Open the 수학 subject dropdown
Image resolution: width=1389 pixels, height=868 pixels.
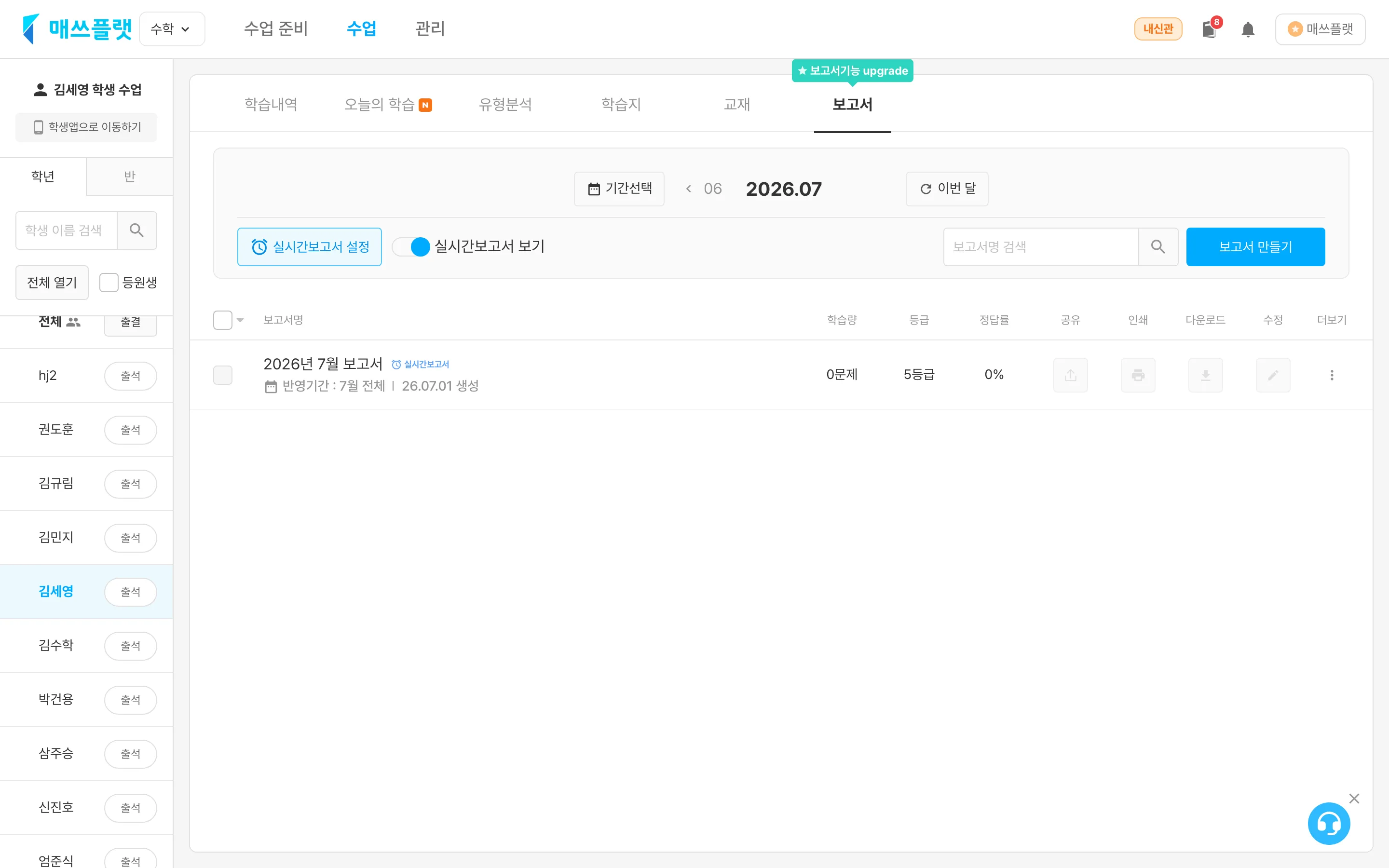click(172, 29)
